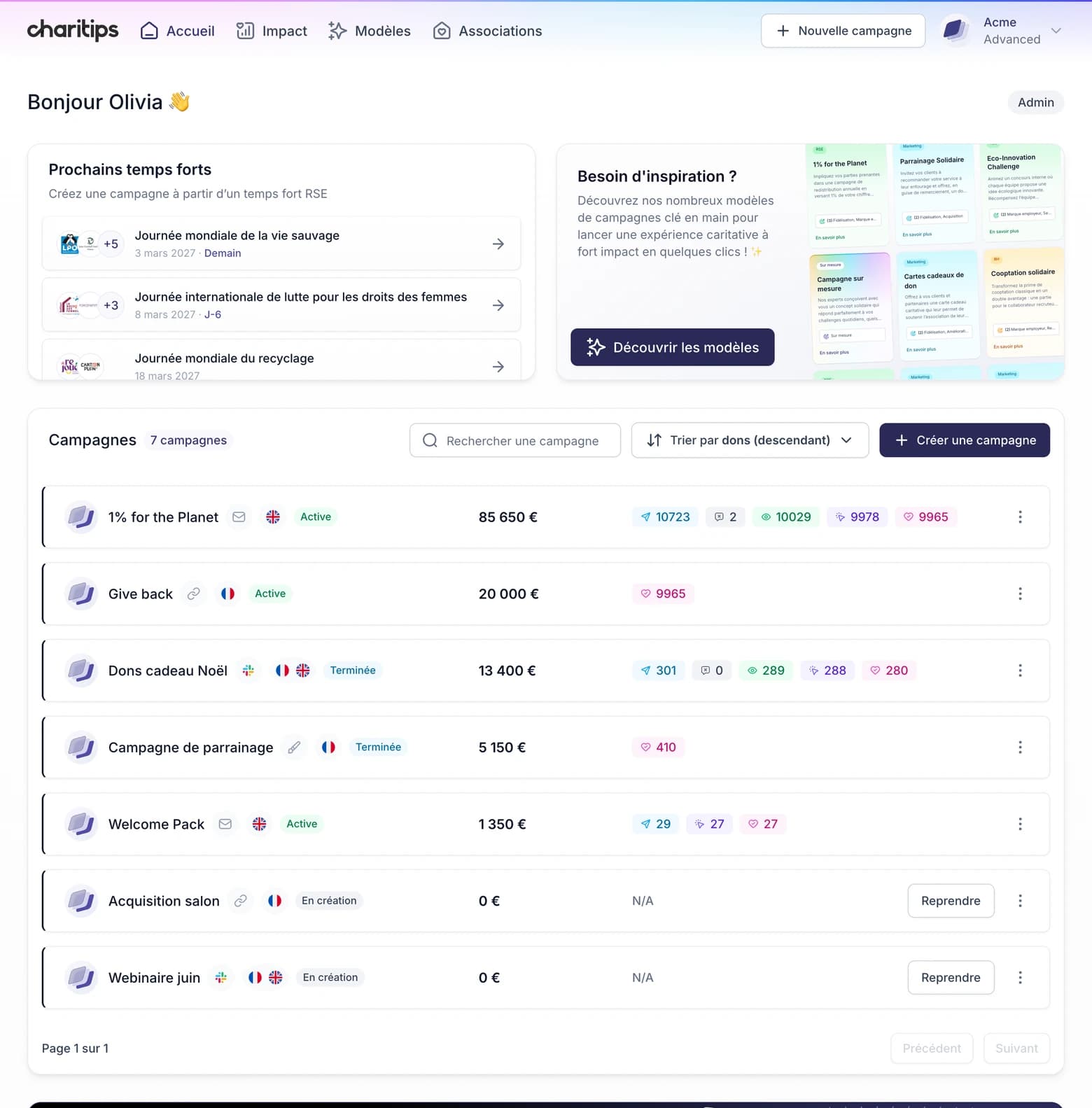This screenshot has height=1108, width=1092.
Task: Open the three-dot menu for Acquisition salon
Action: coord(1020,901)
